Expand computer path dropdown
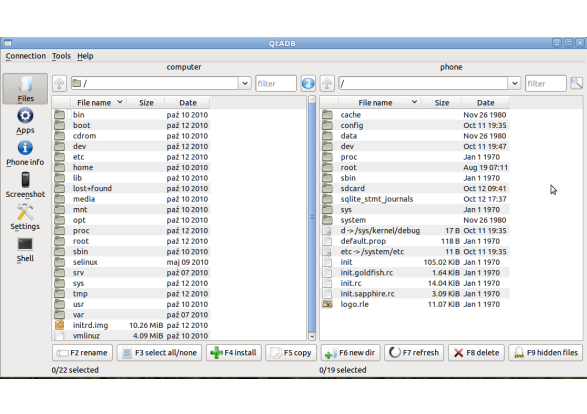Screen dimensions: 587x414 (x=245, y=83)
